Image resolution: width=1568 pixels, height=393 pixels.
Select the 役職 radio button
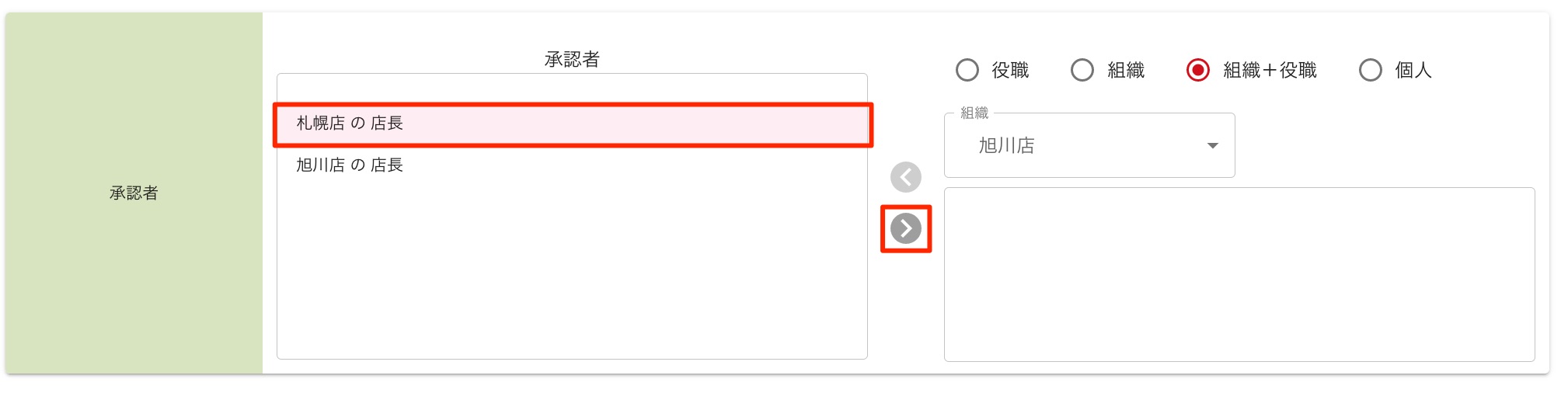(967, 70)
